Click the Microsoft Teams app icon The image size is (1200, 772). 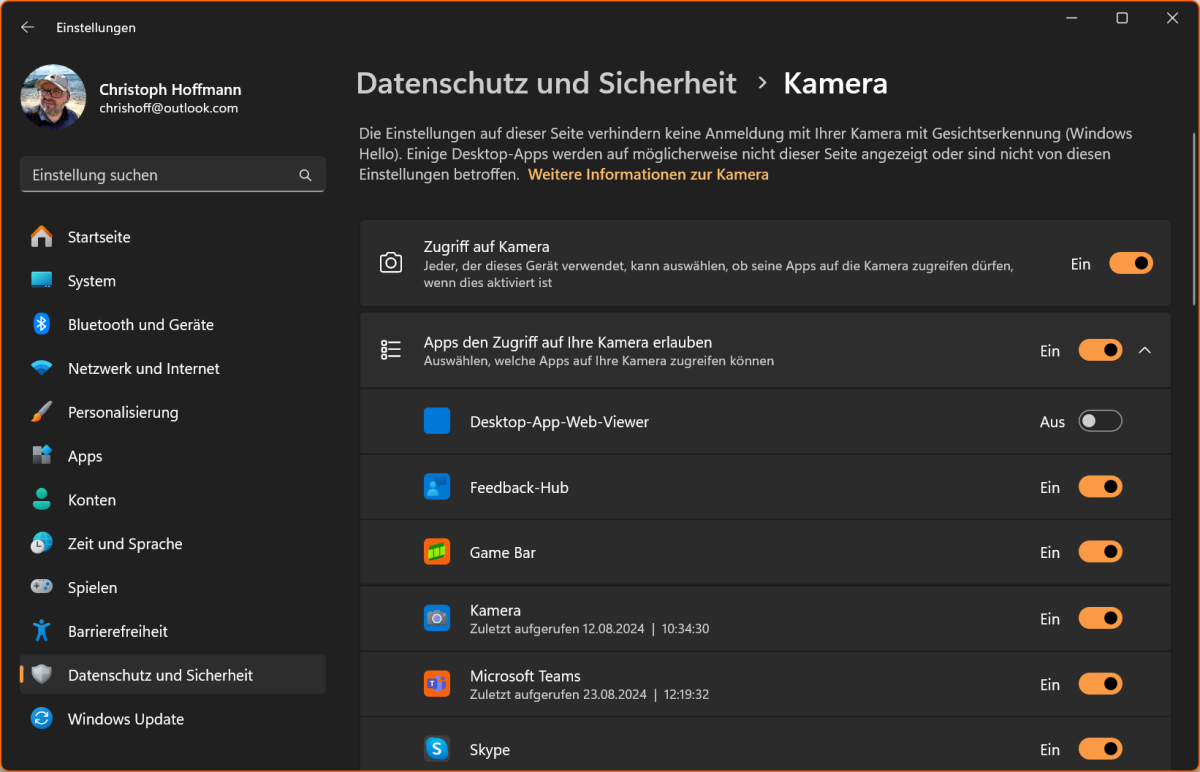[x=437, y=683]
